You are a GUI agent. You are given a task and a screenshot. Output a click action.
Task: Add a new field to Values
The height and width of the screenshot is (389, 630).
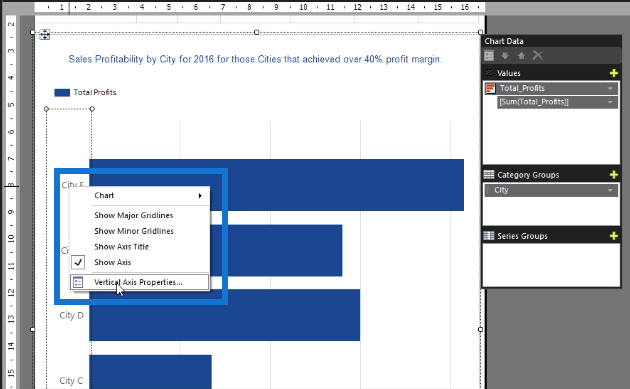pos(614,73)
